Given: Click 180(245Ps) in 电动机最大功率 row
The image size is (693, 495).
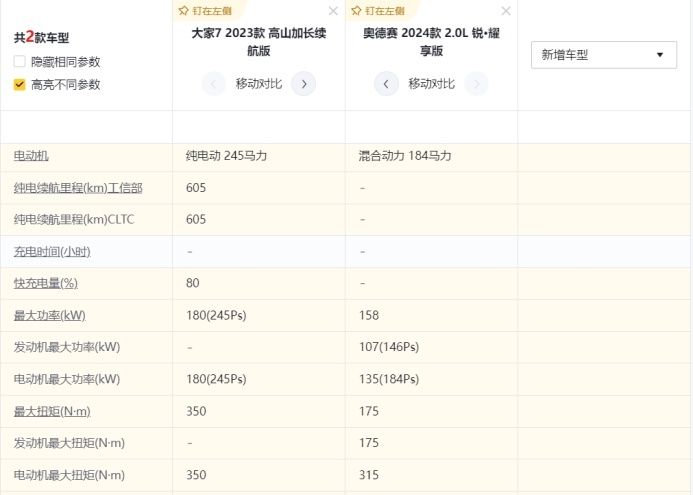Looking at the screenshot, I should pyautogui.click(x=216, y=379).
